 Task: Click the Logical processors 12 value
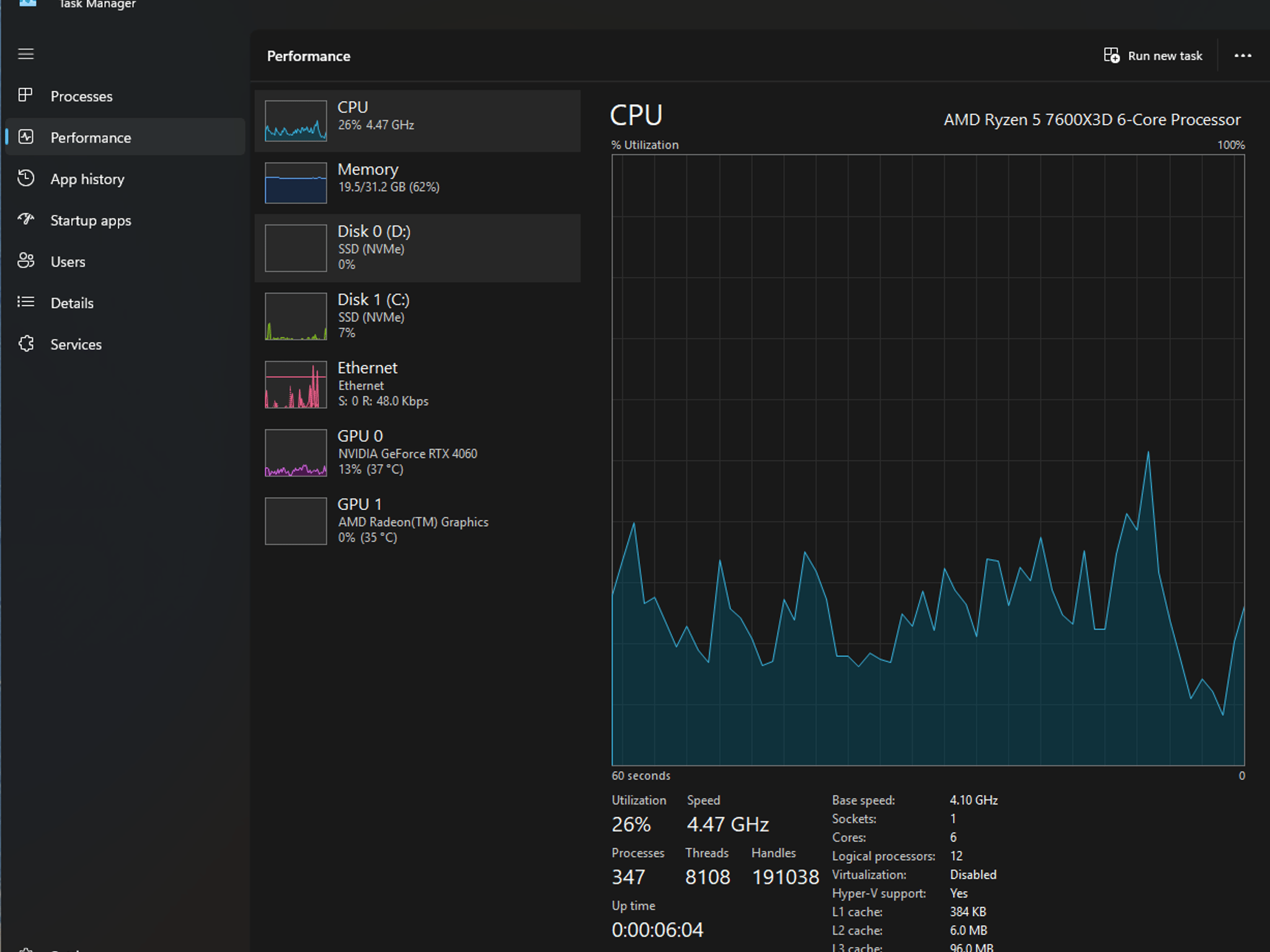pyautogui.click(x=956, y=856)
